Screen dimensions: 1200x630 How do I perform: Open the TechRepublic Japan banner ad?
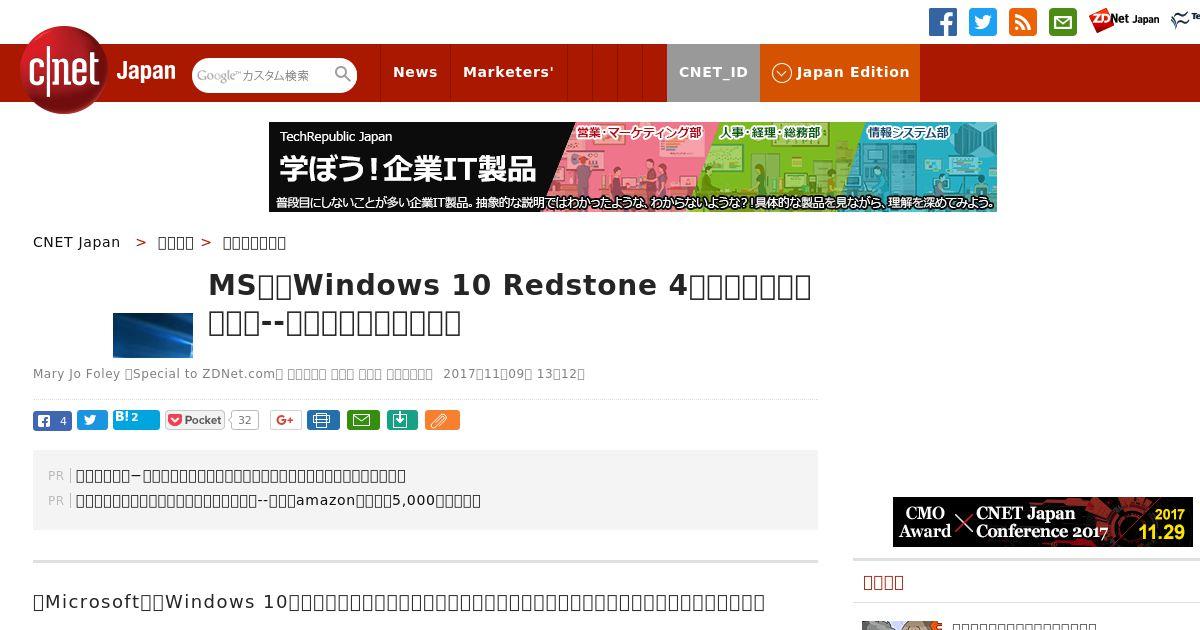tap(633, 167)
